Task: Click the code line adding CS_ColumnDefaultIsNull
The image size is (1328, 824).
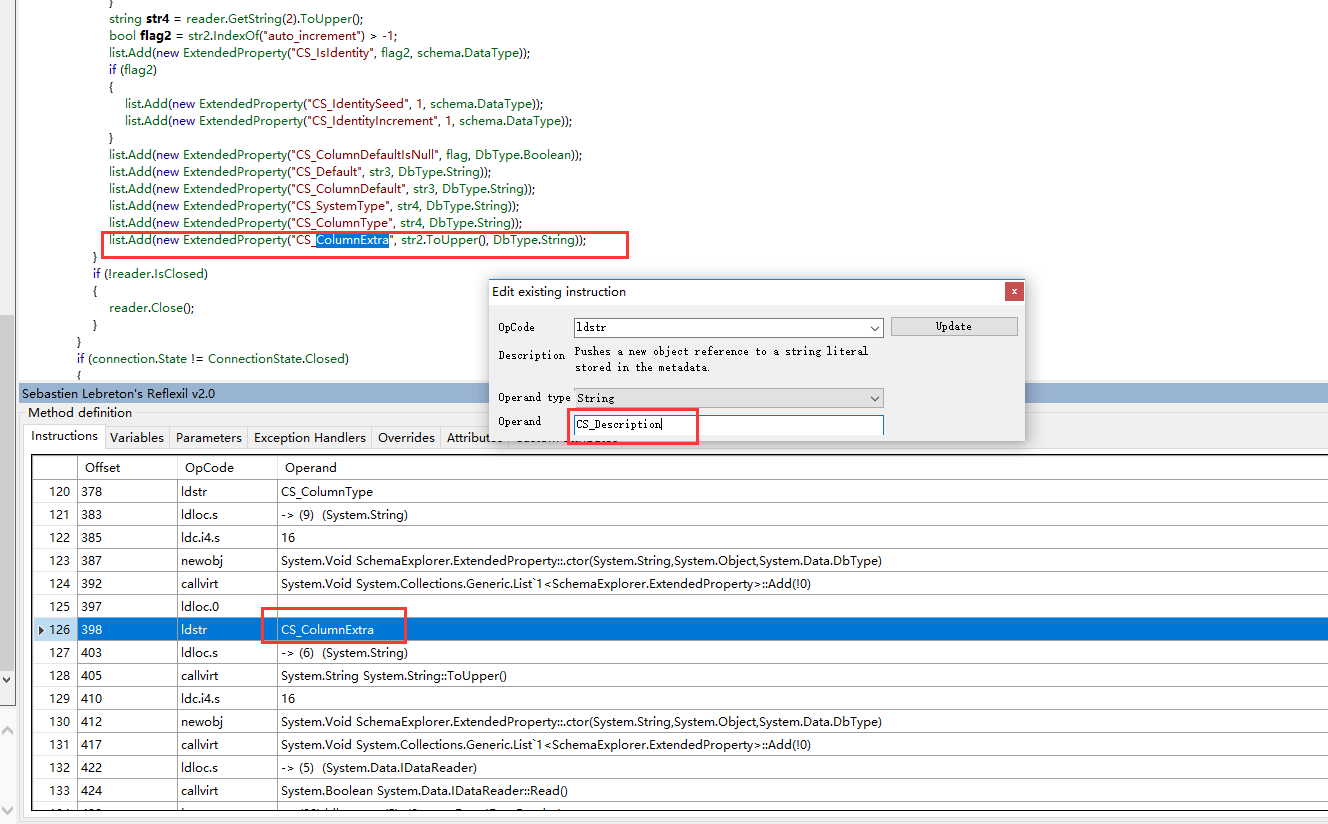Action: [346, 155]
